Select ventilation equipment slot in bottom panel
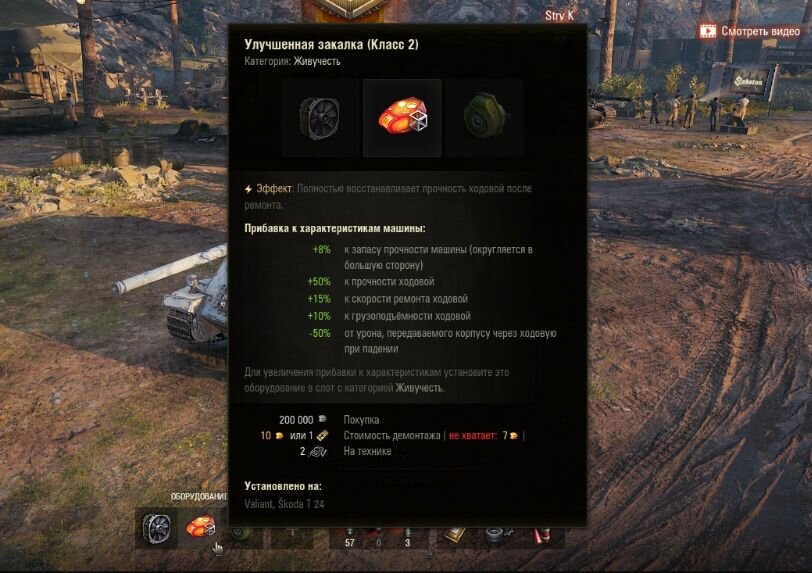The height and width of the screenshot is (573, 812). point(156,528)
